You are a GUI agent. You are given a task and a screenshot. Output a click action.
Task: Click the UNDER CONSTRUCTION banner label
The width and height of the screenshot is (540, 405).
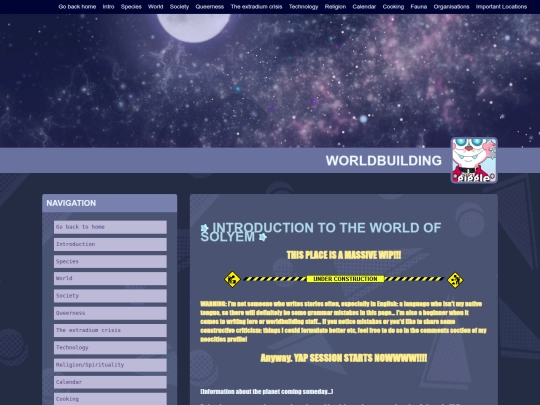point(345,279)
